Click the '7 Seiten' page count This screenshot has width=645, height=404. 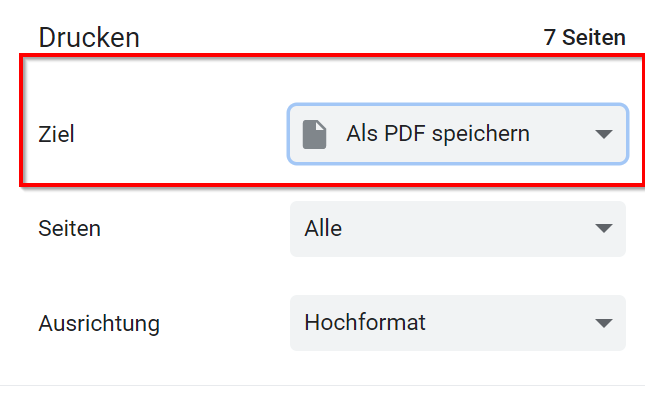585,38
